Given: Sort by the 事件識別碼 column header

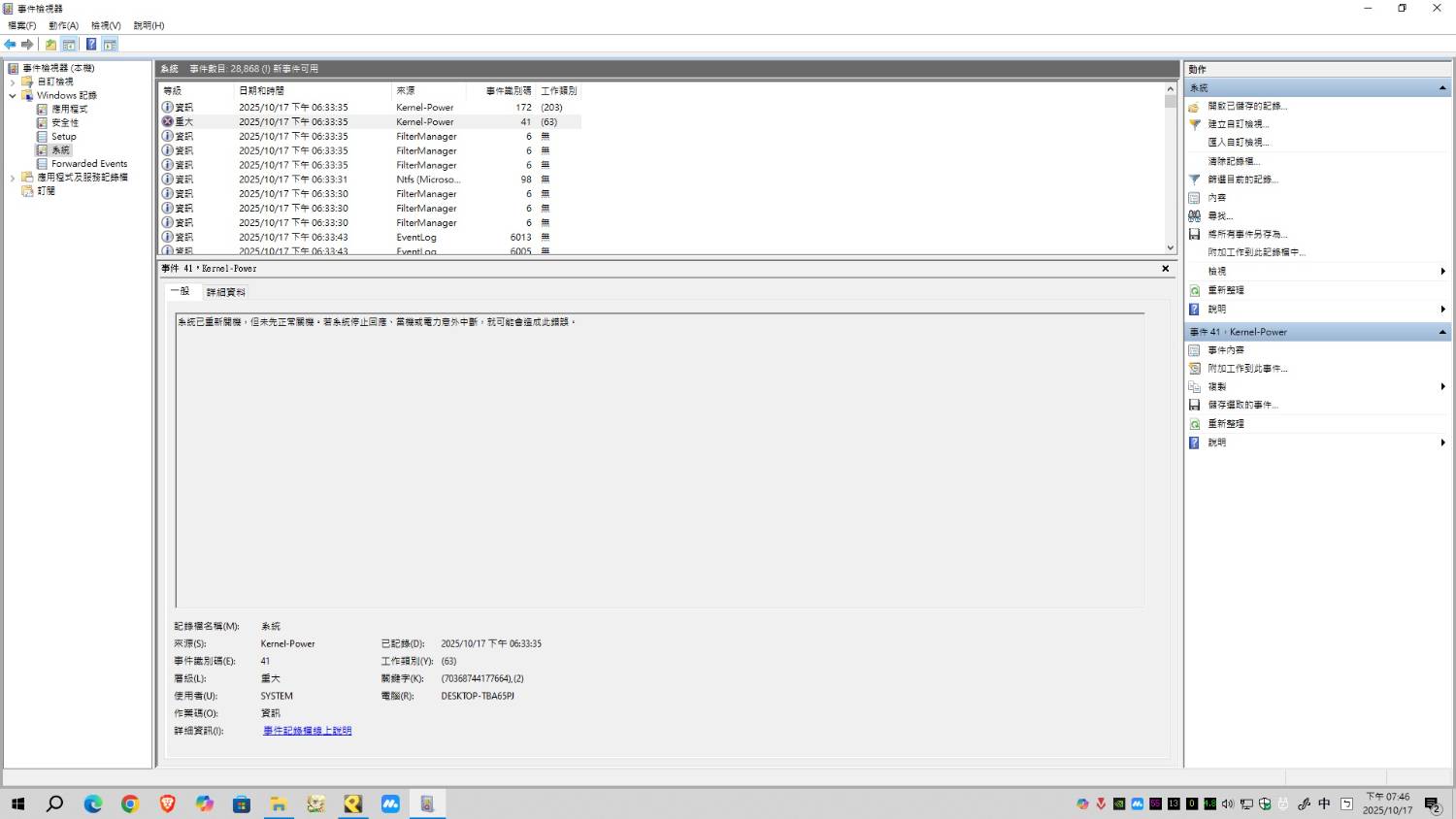Looking at the screenshot, I should [508, 90].
